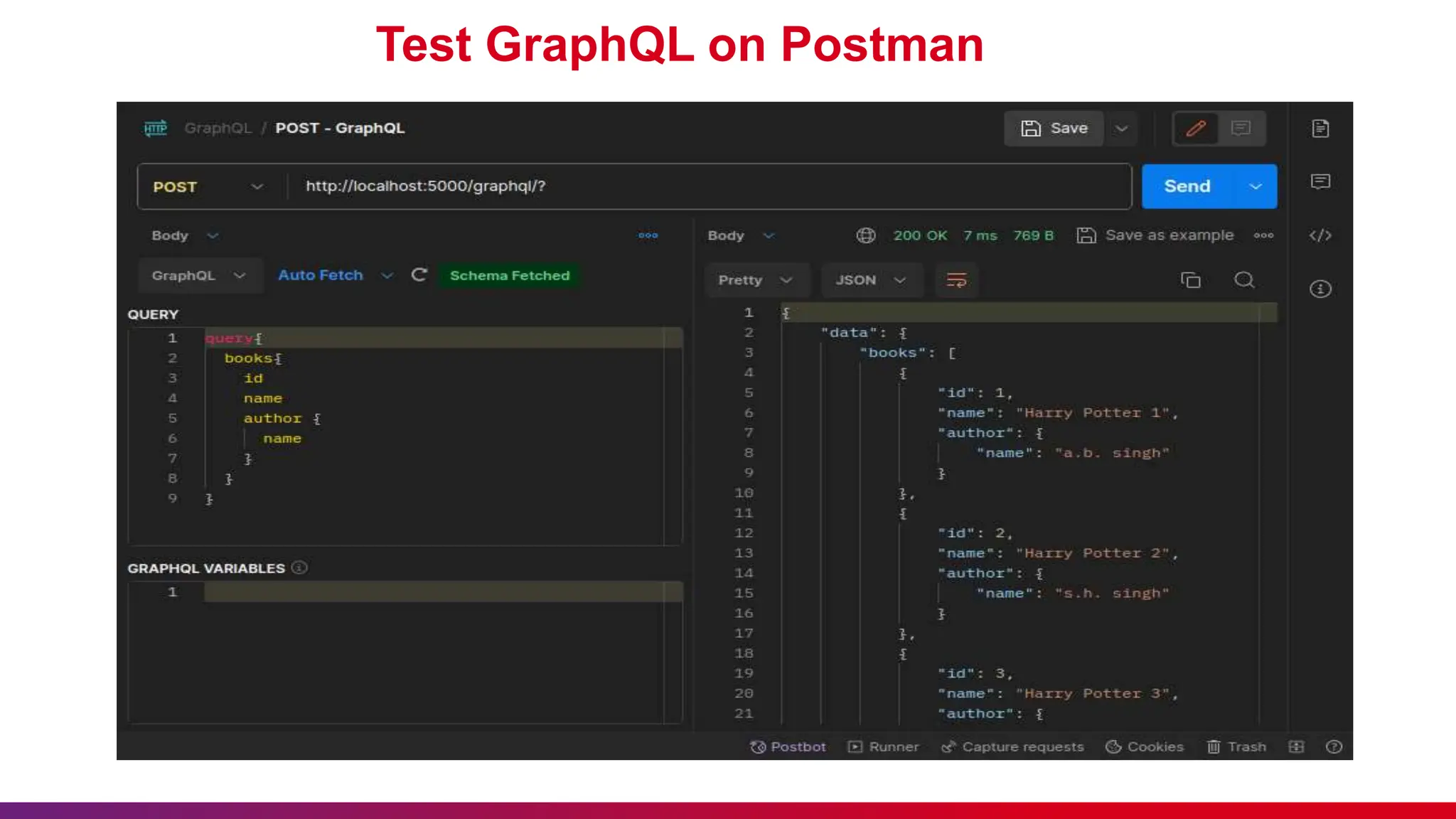
Task: Open the POST method dropdown
Action: coord(208,187)
